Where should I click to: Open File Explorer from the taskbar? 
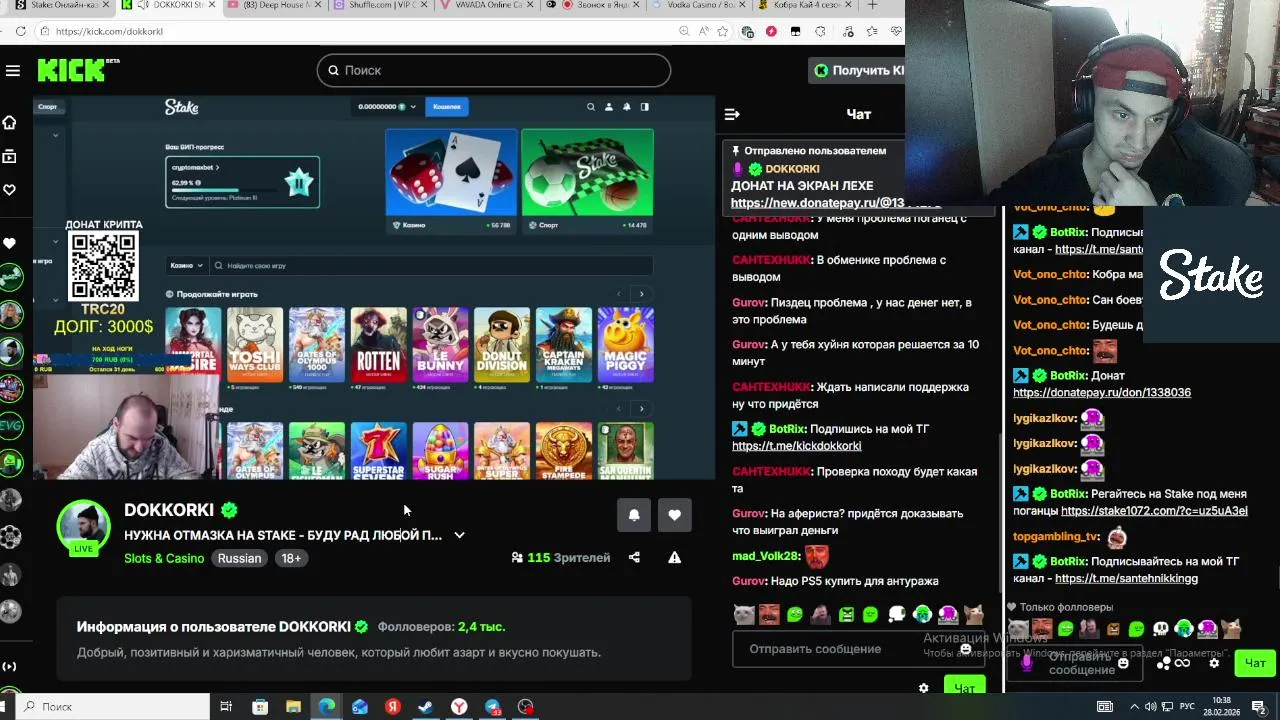(293, 707)
